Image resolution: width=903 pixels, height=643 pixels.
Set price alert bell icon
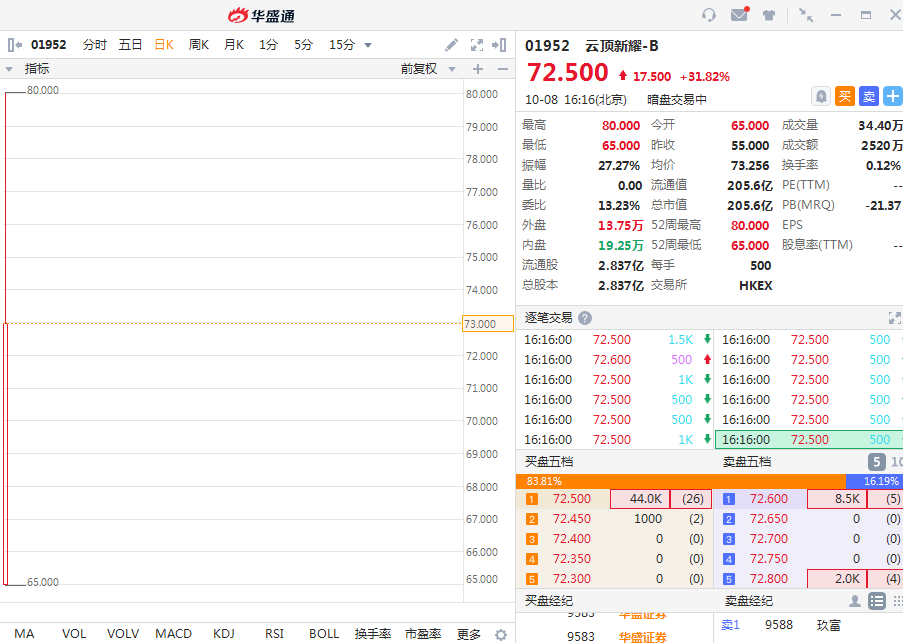click(821, 96)
